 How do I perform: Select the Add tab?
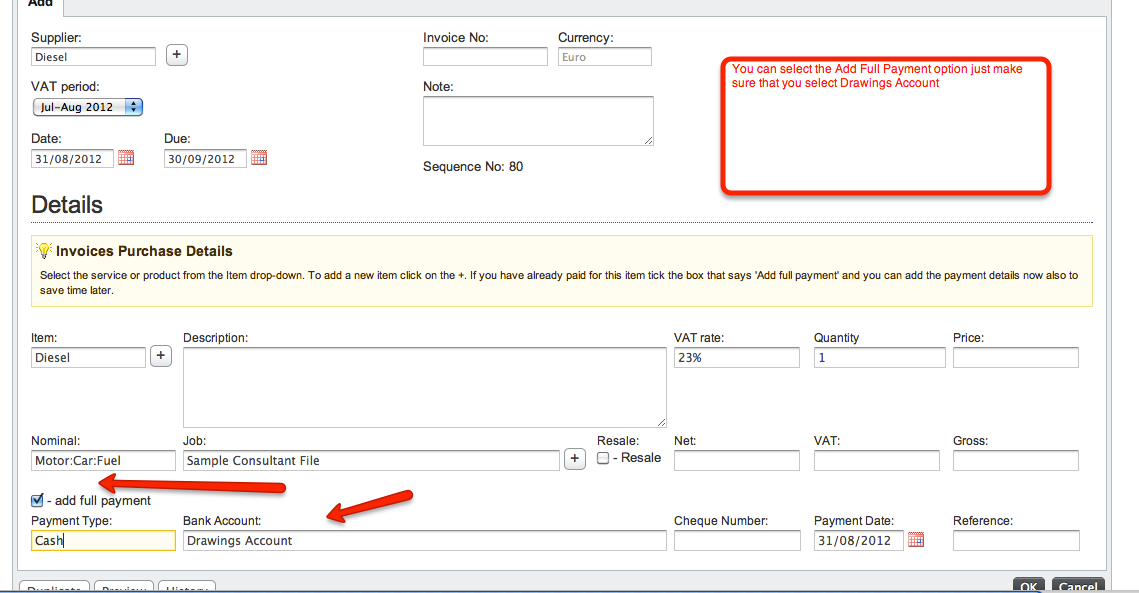point(40,4)
